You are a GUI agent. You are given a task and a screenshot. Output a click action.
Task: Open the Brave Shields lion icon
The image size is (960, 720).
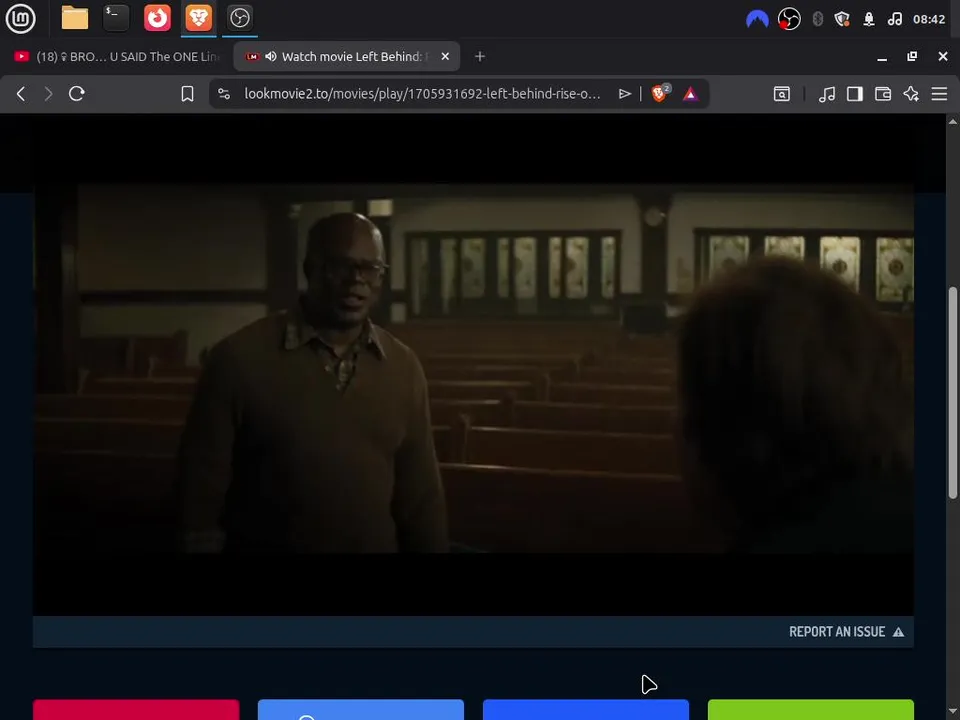pos(661,93)
